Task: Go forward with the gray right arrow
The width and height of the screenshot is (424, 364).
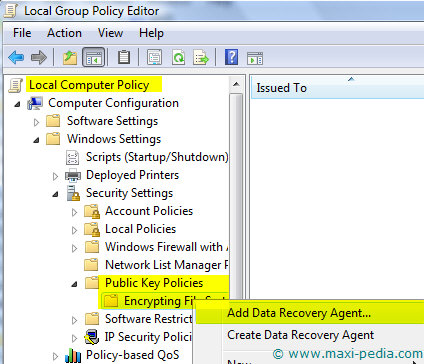Action: (39, 57)
